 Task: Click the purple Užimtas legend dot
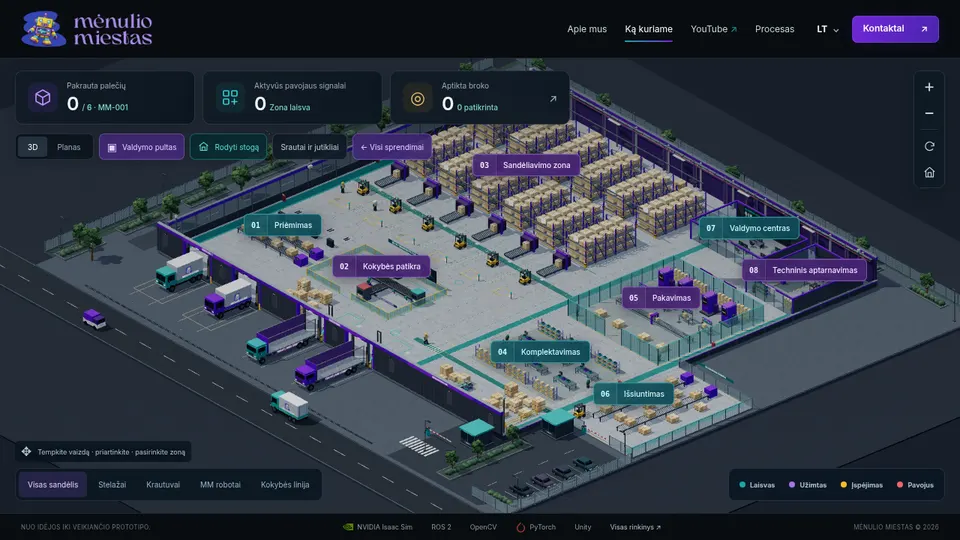pos(792,484)
